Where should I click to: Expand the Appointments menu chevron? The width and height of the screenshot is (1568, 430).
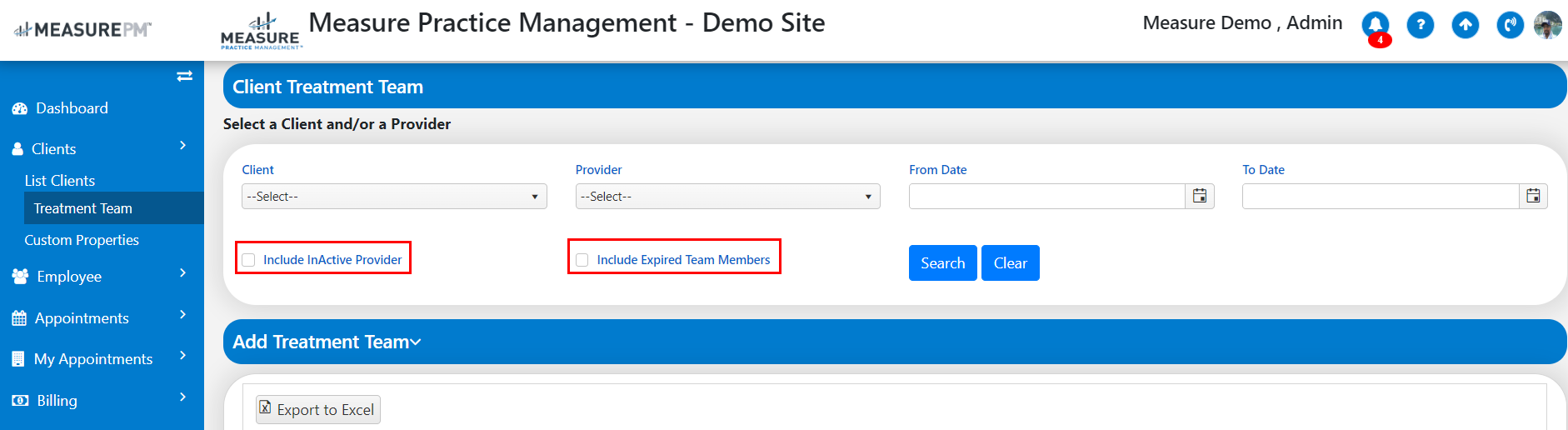[182, 315]
